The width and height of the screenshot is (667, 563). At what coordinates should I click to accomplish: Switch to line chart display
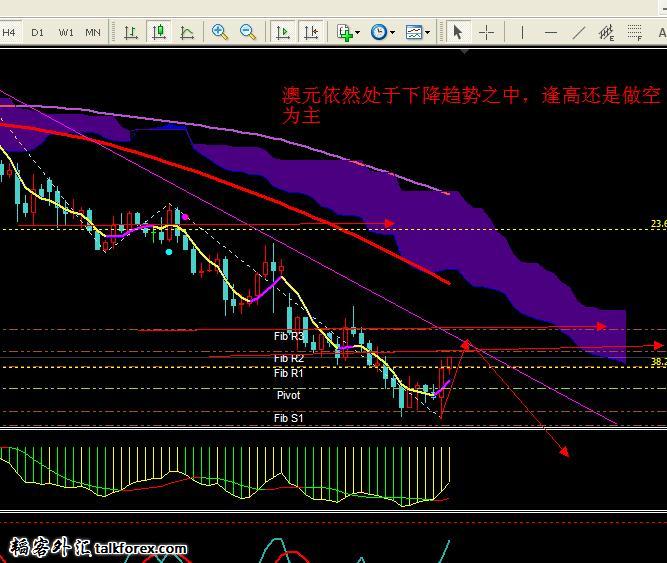pos(187,32)
